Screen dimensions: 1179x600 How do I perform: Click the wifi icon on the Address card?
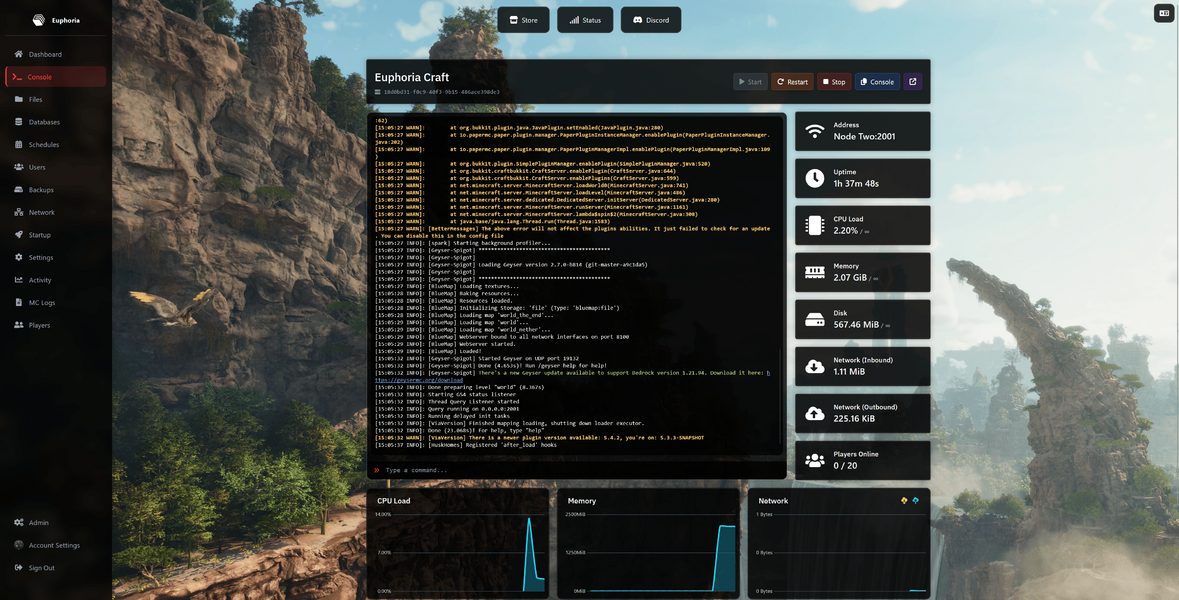(x=814, y=132)
